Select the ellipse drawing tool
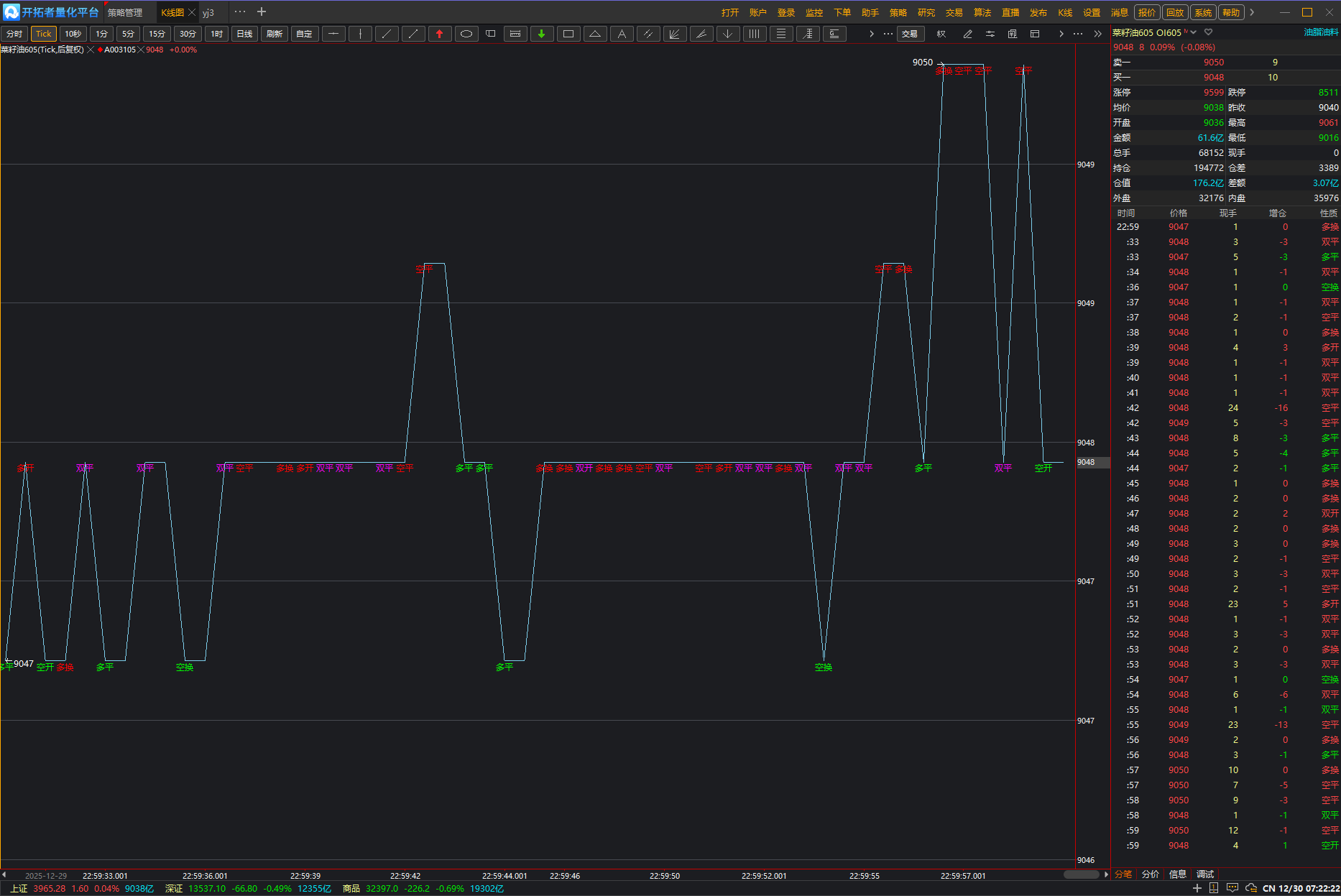 pos(466,34)
